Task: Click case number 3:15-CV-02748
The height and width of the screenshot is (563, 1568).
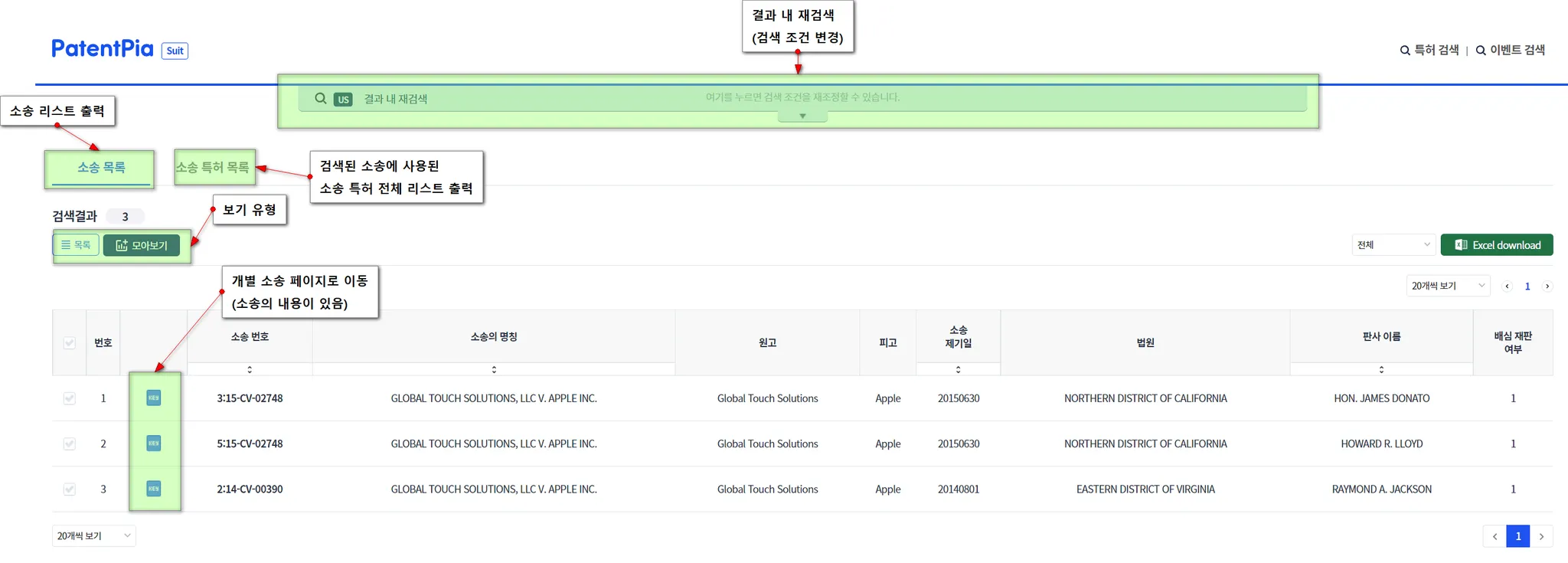Action: [x=250, y=398]
